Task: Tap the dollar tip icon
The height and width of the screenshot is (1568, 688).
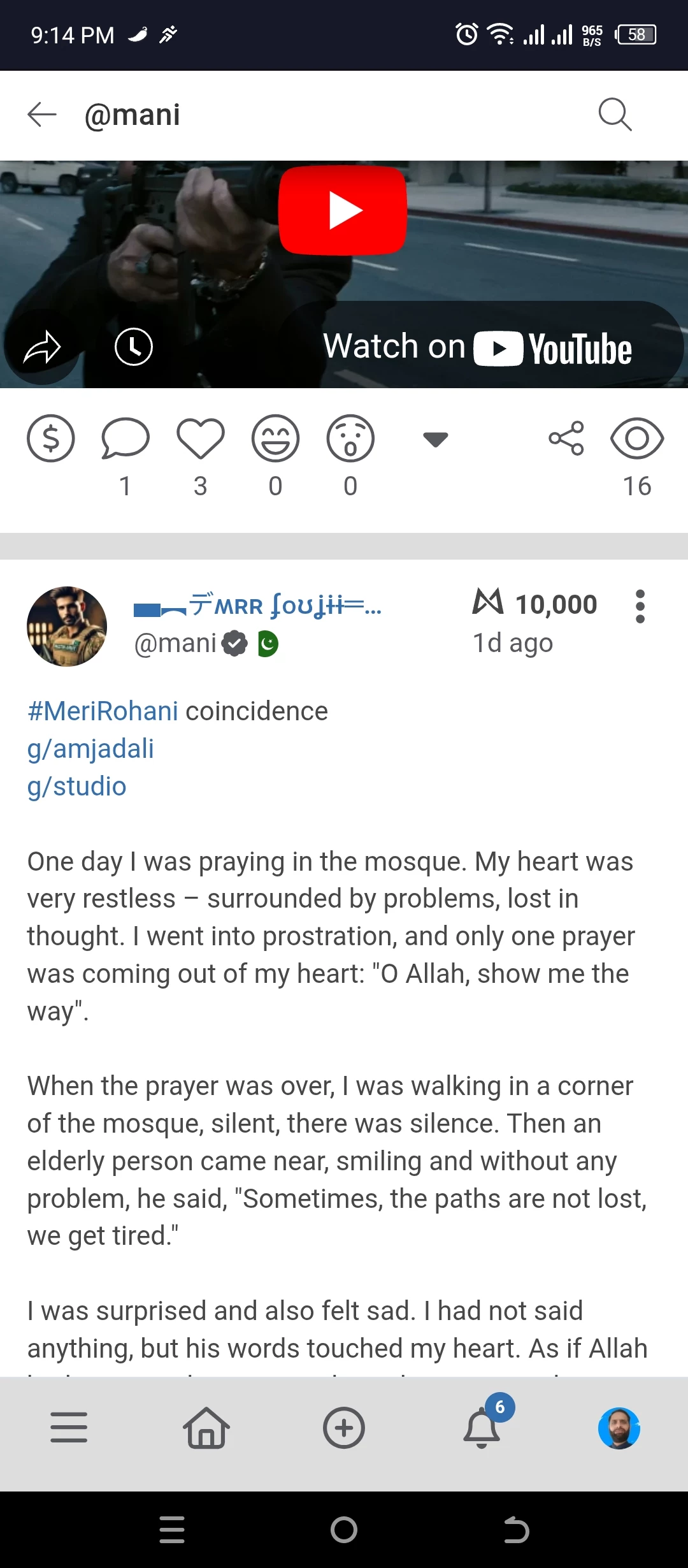Action: [x=51, y=439]
